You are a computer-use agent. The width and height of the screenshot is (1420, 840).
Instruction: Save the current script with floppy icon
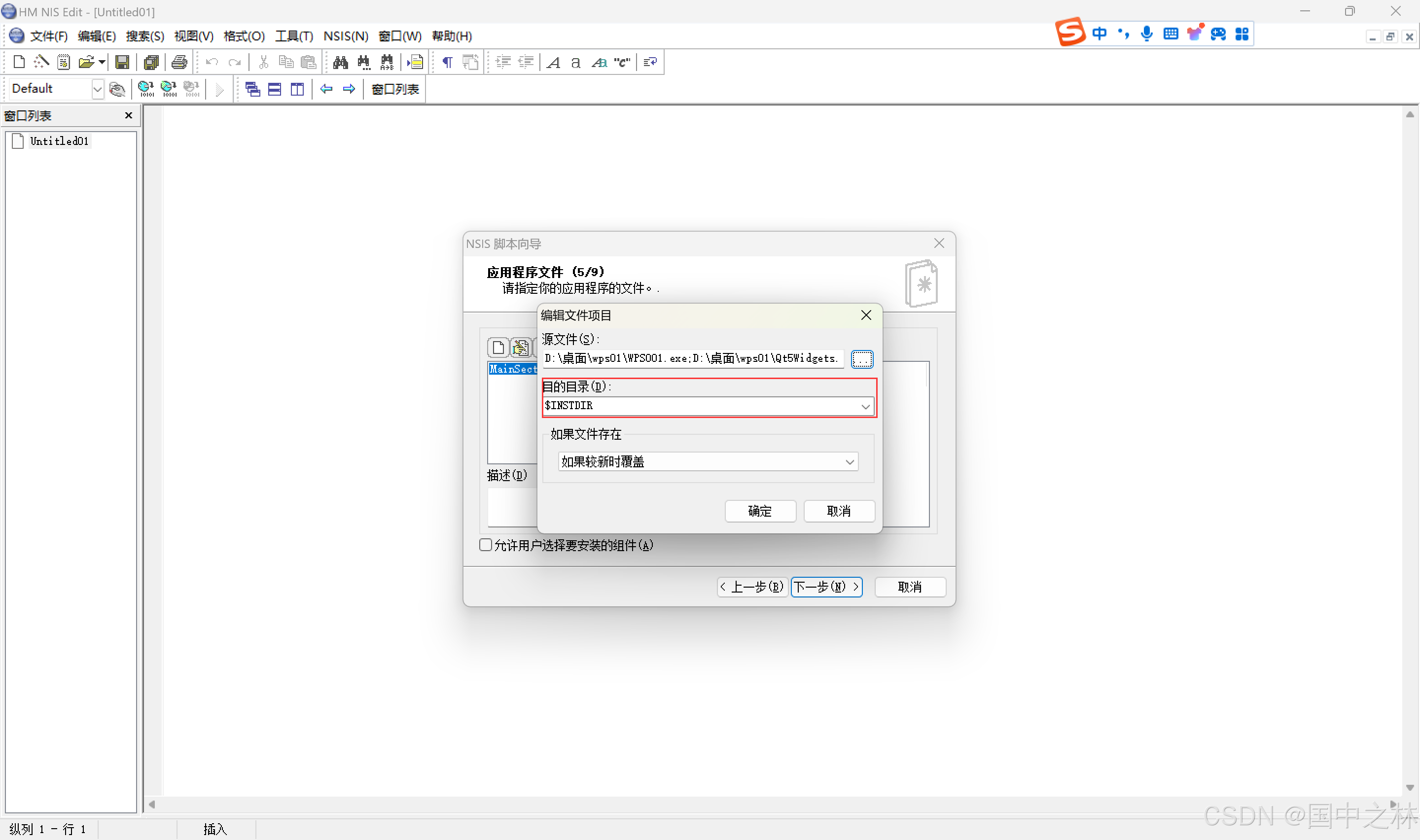point(122,62)
